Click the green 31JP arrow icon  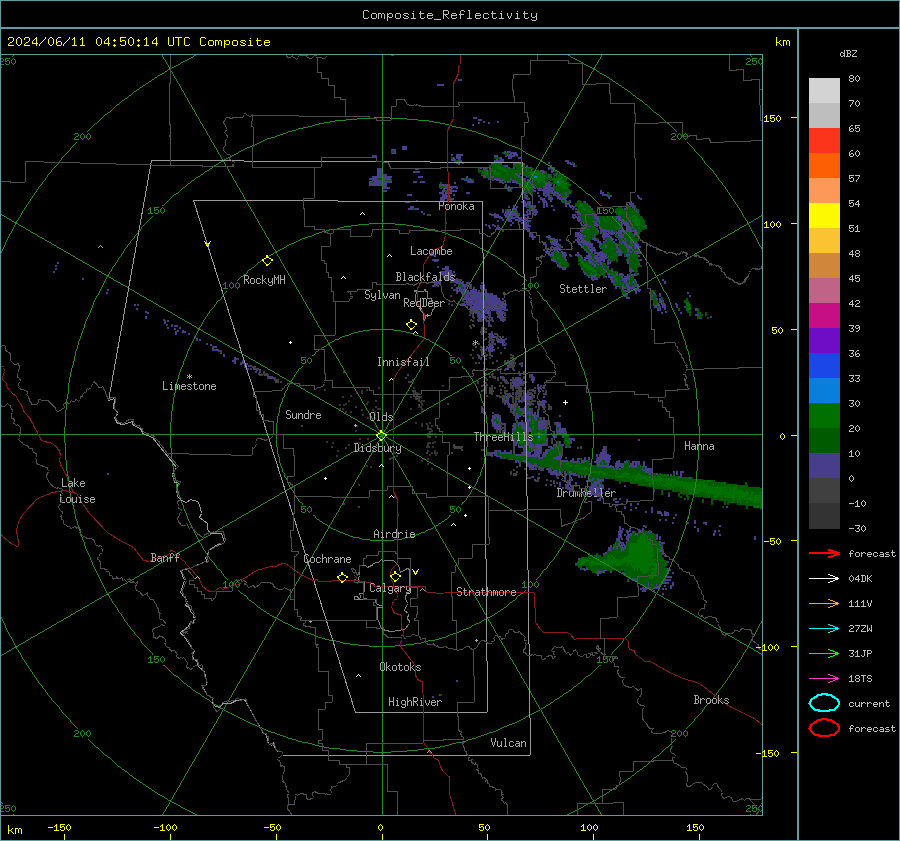[x=824, y=653]
